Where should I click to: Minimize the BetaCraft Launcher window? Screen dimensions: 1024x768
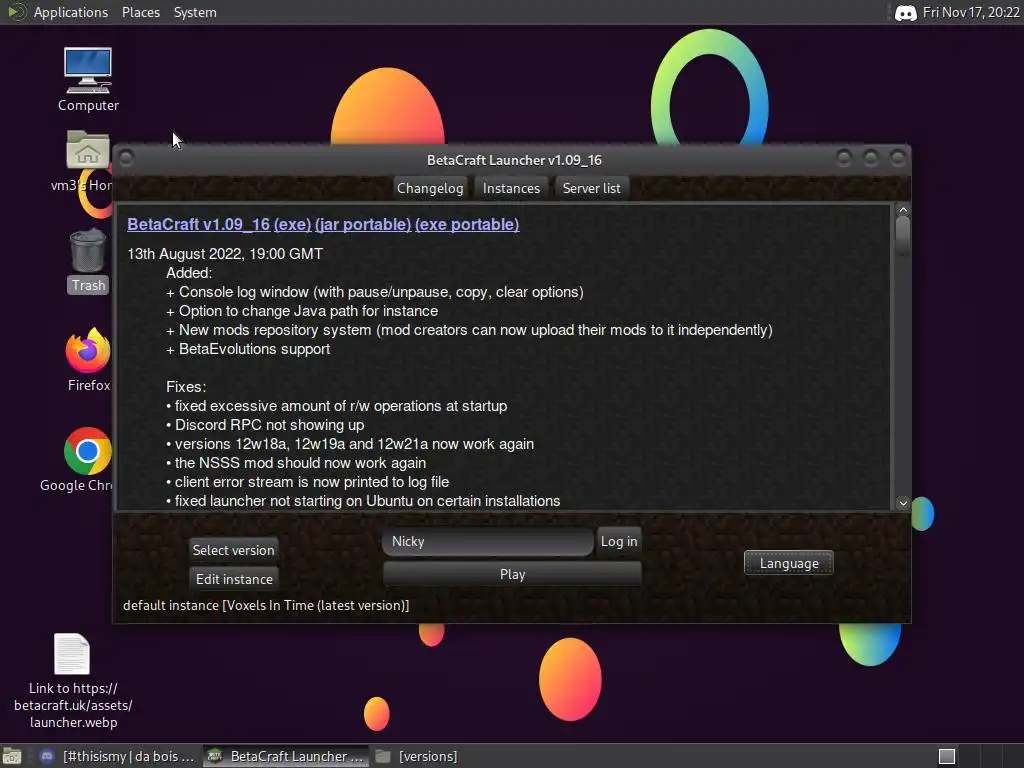click(844, 158)
